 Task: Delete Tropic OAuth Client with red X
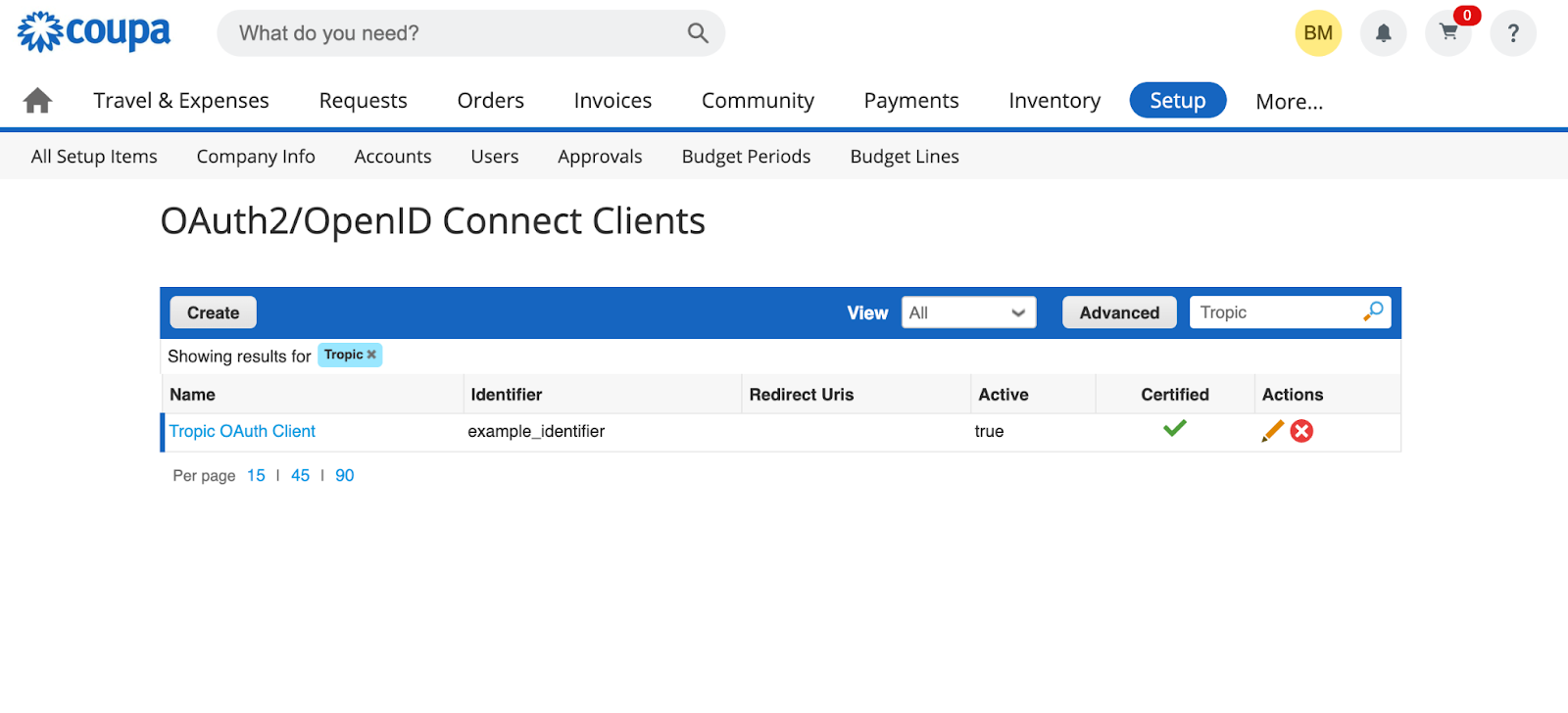pyautogui.click(x=1301, y=431)
